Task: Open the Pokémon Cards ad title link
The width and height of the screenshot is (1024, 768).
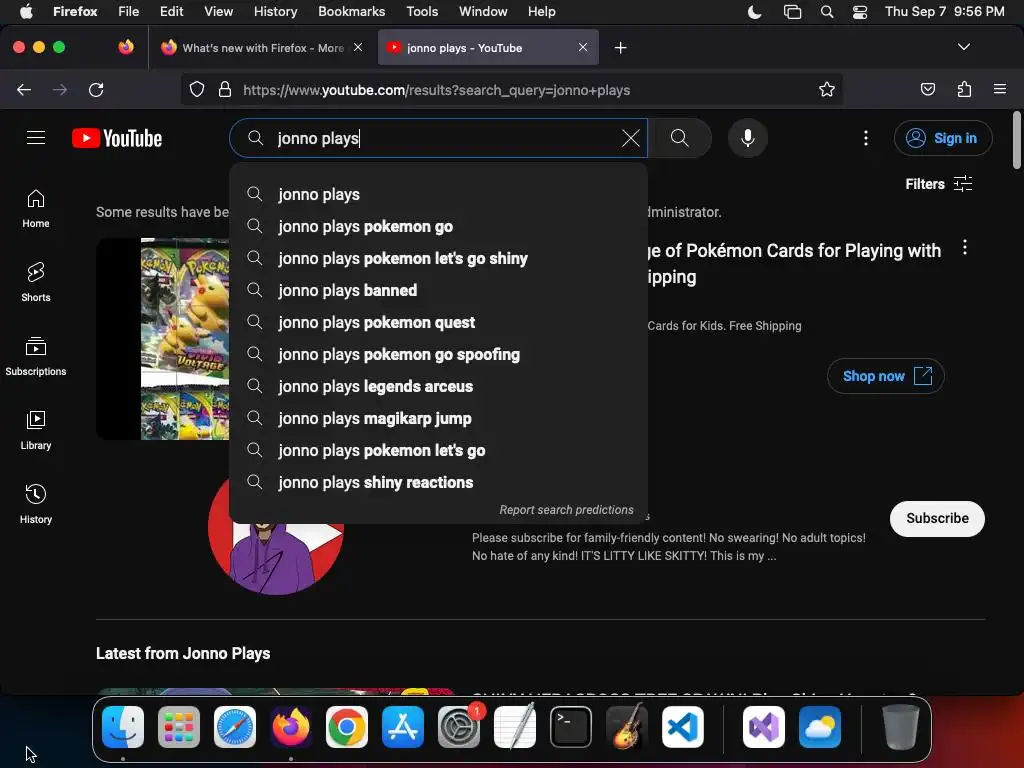Action: tap(793, 263)
